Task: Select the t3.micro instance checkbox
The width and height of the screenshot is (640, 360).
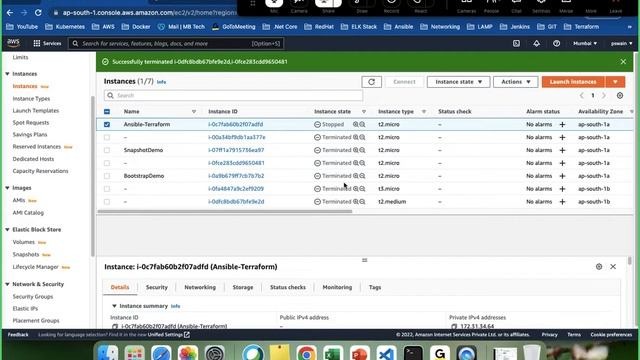Action: (x=107, y=189)
